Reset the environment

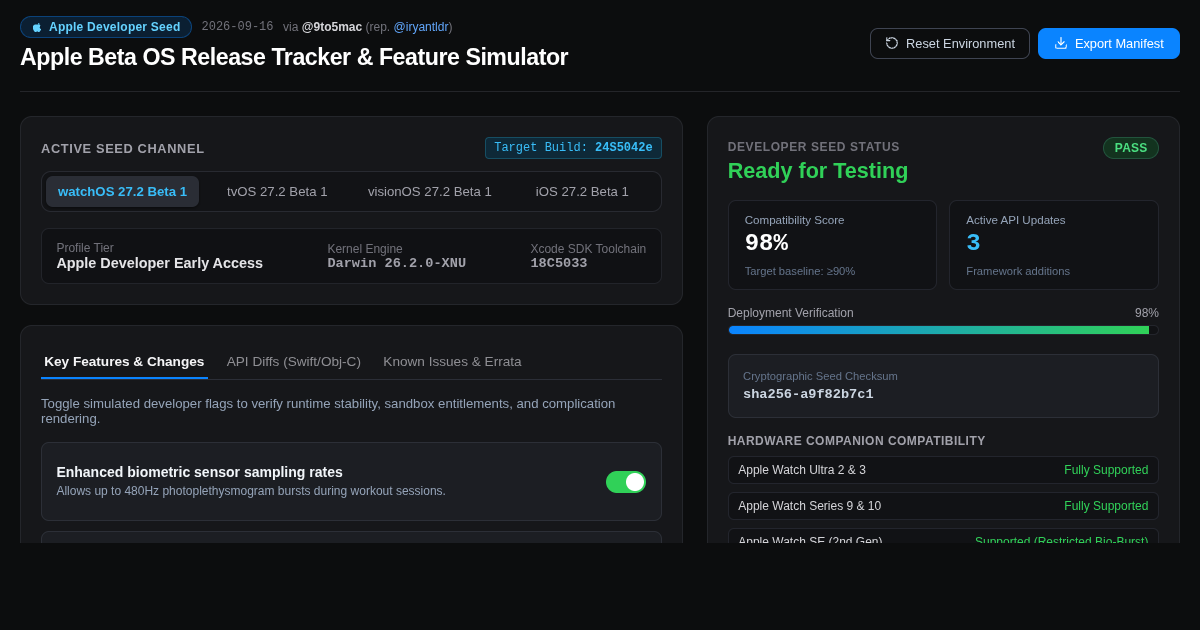coord(950,43)
